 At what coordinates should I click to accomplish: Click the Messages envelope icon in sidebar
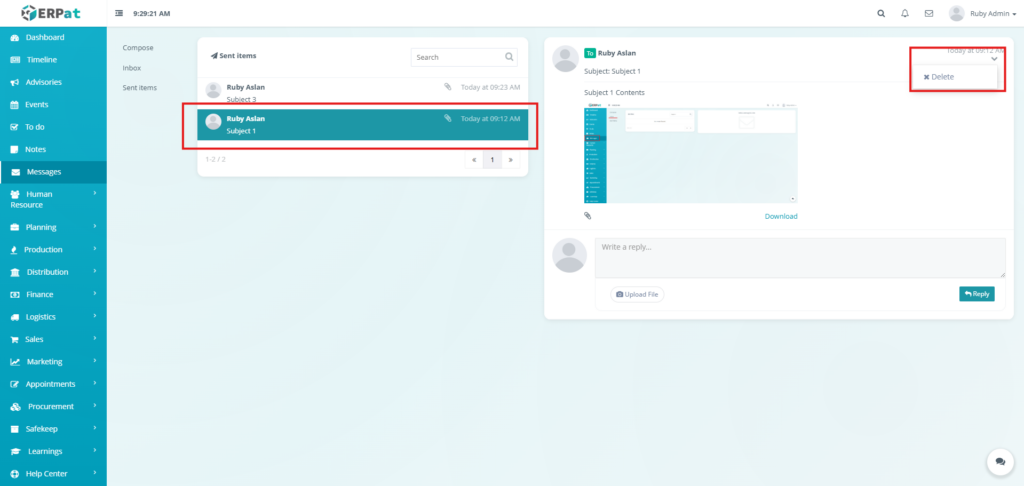point(15,172)
